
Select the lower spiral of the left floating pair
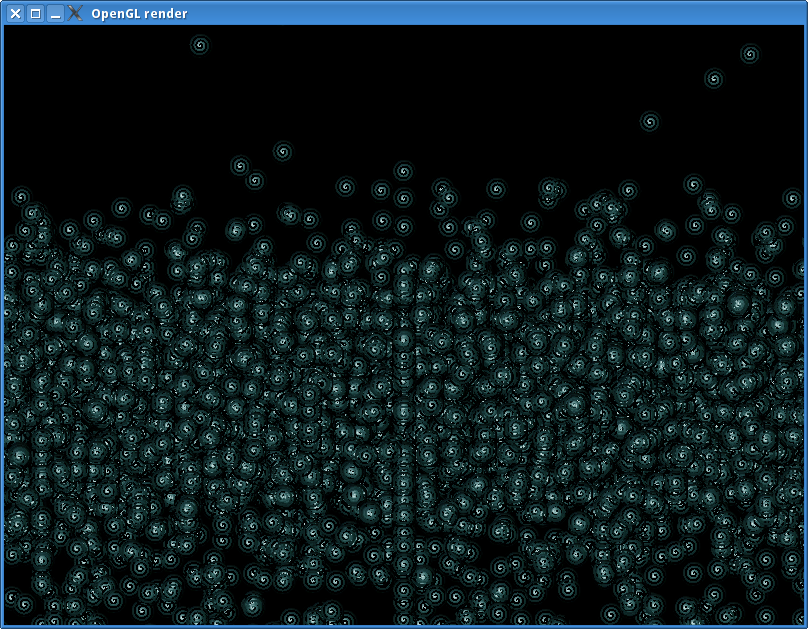point(255,180)
